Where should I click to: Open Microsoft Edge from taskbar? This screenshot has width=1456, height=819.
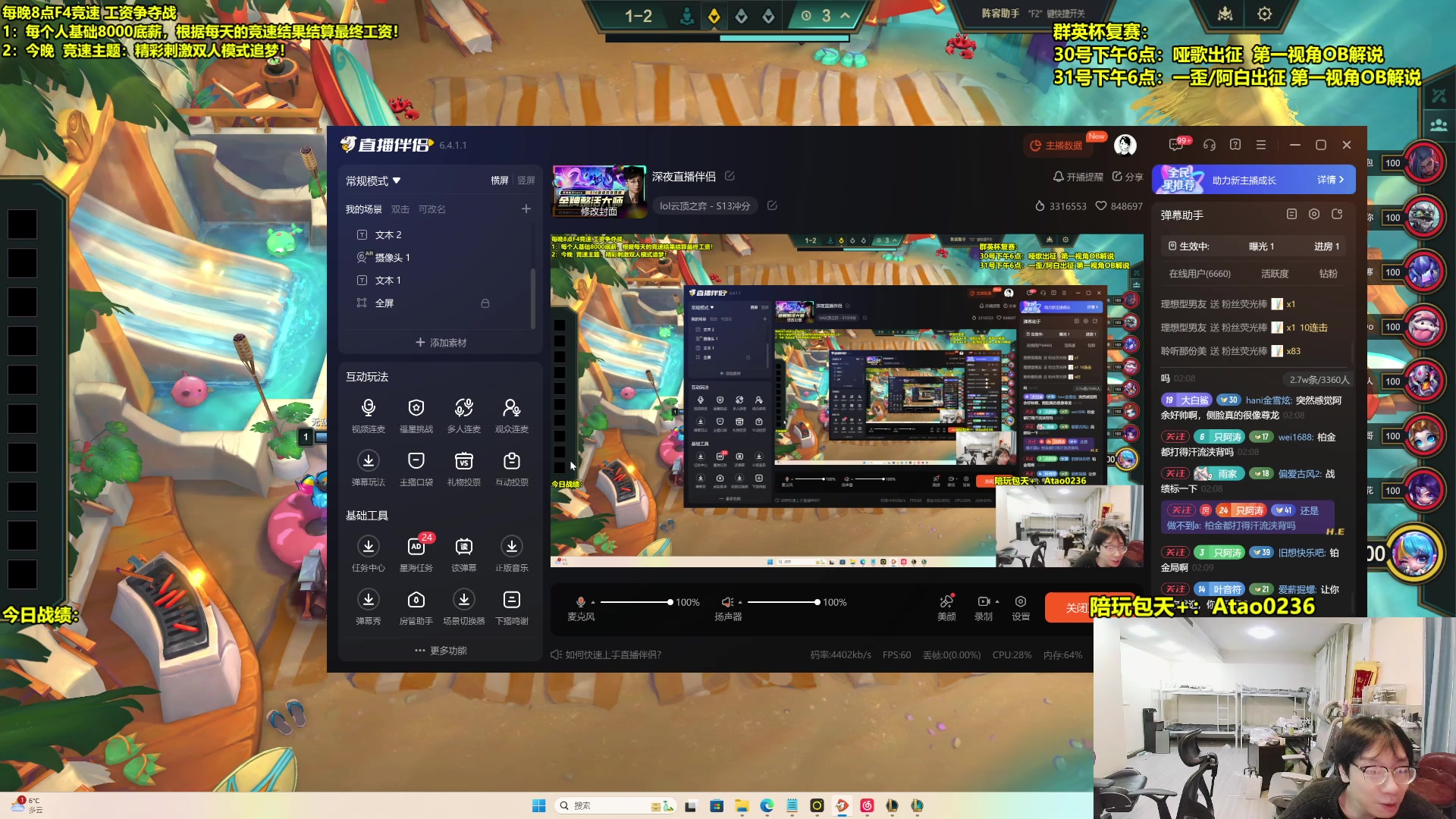(767, 805)
